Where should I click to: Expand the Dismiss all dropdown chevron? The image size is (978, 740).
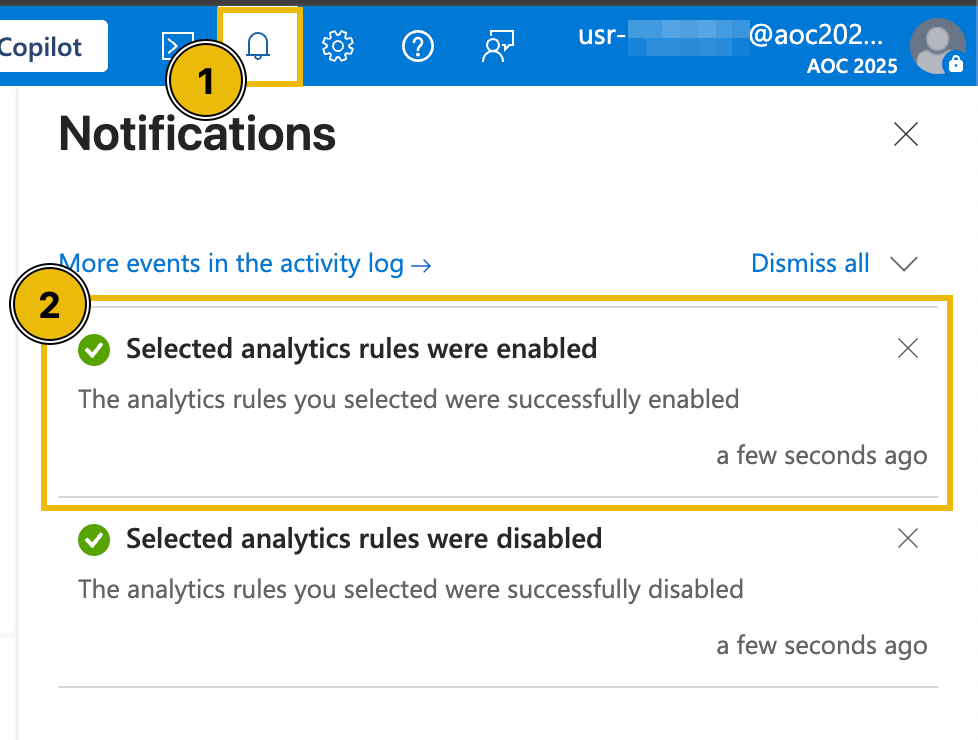click(x=904, y=263)
